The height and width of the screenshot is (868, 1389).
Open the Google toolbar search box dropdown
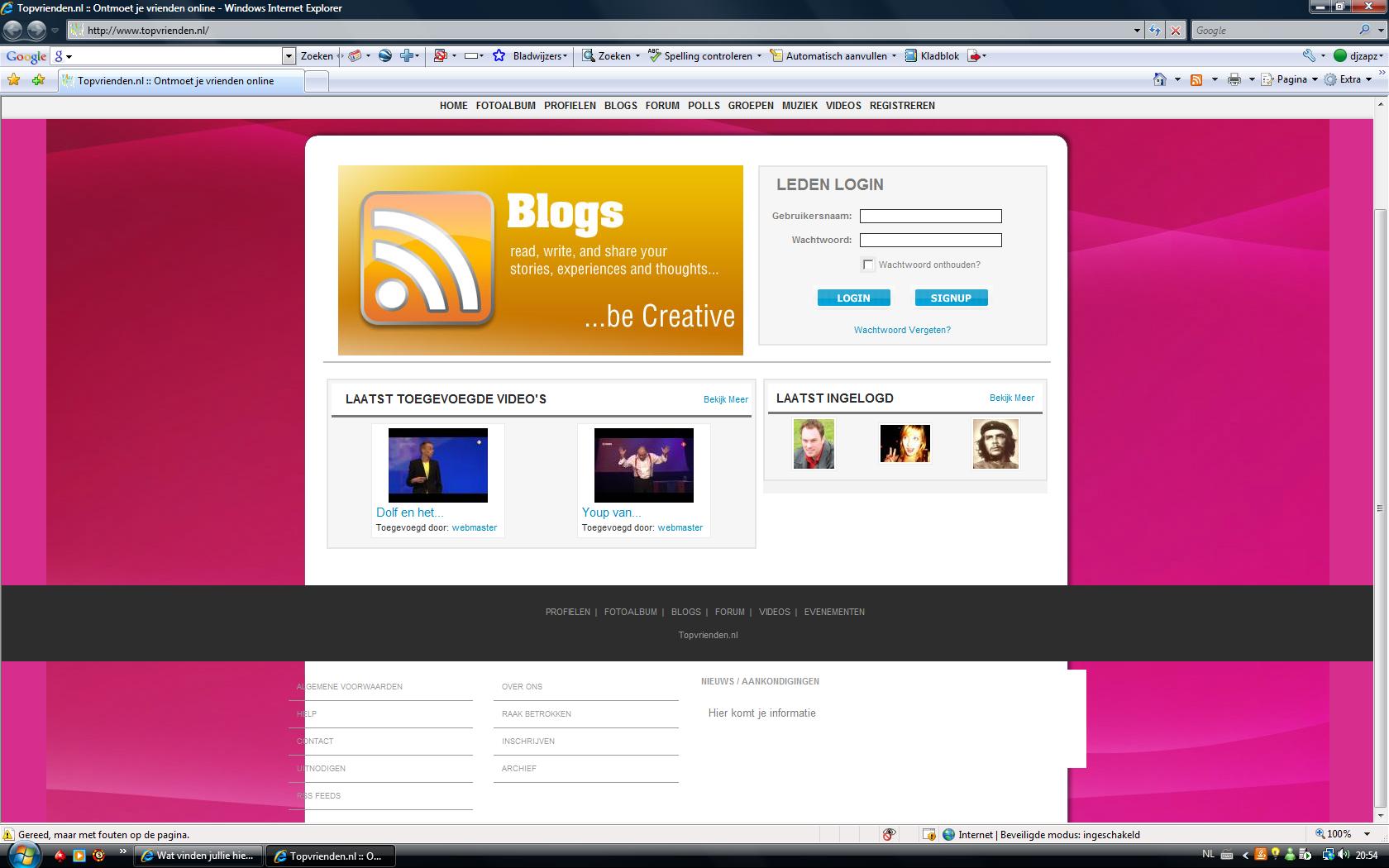coord(289,55)
